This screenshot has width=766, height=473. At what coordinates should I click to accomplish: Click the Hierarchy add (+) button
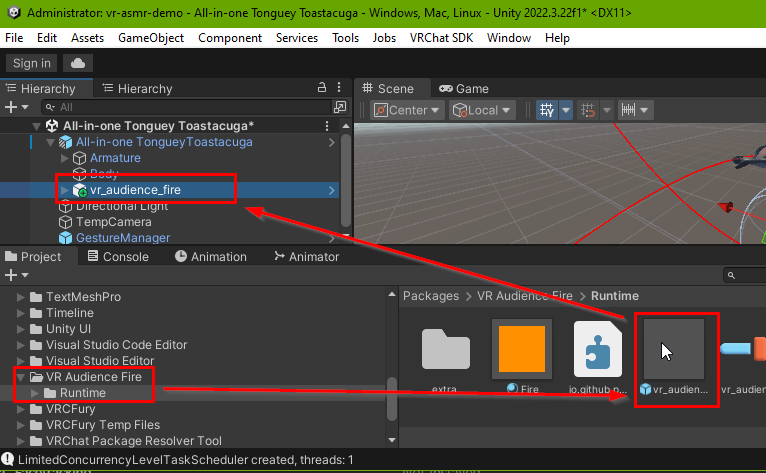tap(10, 107)
